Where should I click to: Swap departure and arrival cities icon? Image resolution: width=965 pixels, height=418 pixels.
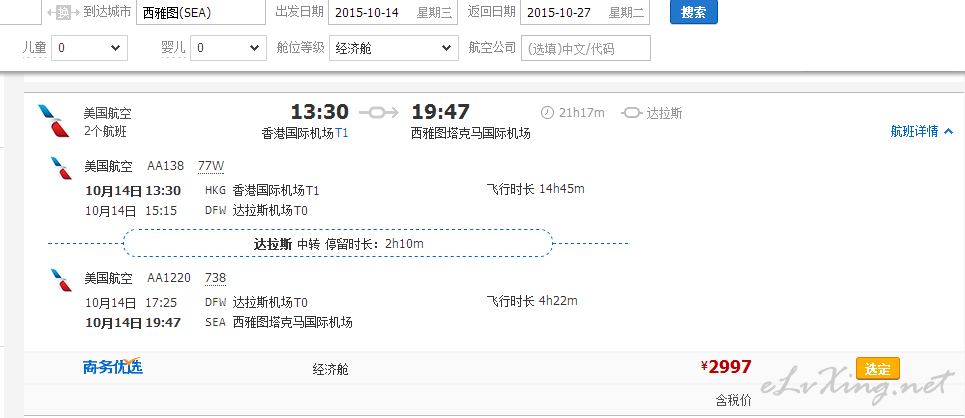[x=63, y=12]
